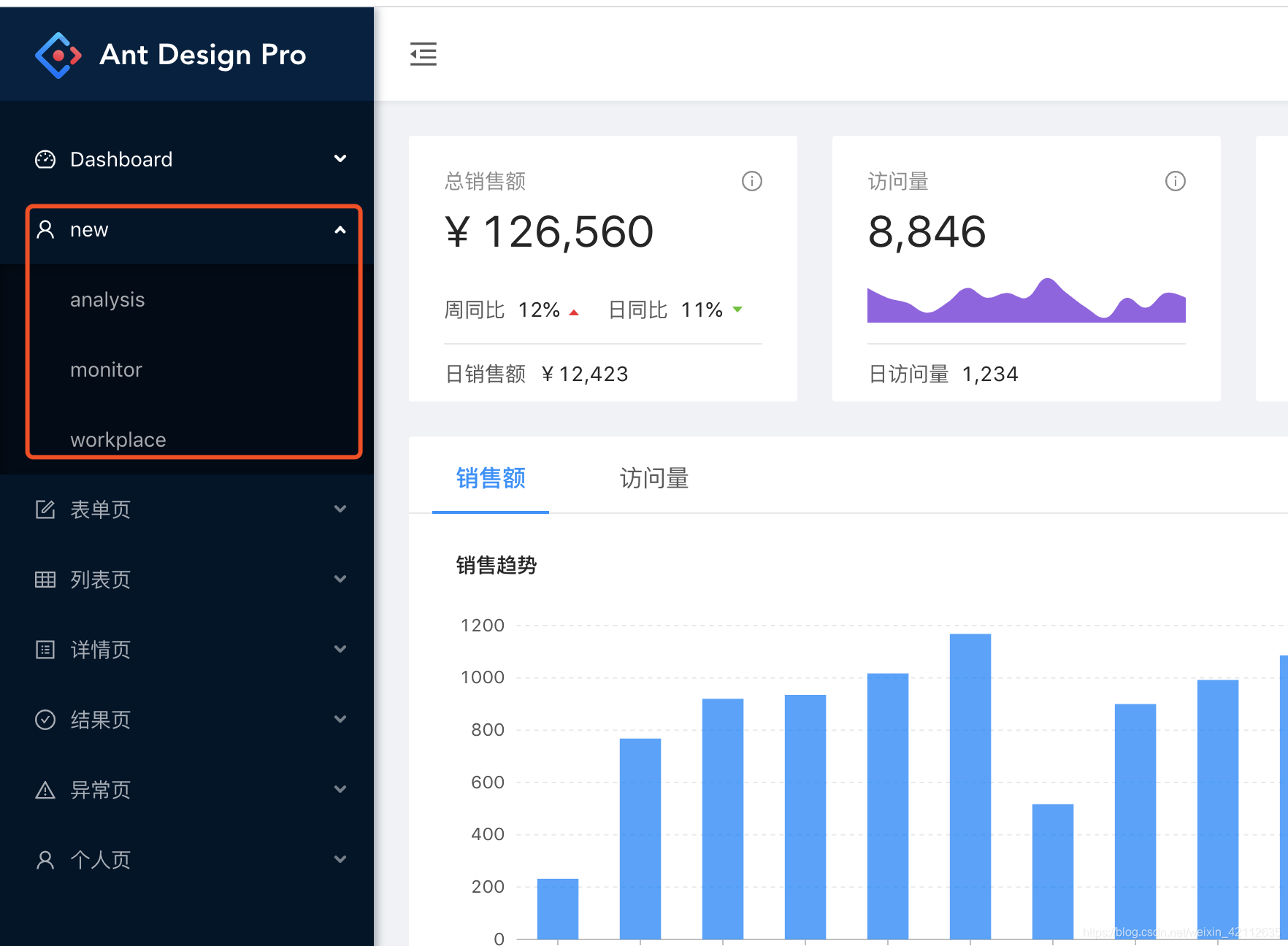
Task: Collapse the new submenu chevron
Action: [340, 230]
